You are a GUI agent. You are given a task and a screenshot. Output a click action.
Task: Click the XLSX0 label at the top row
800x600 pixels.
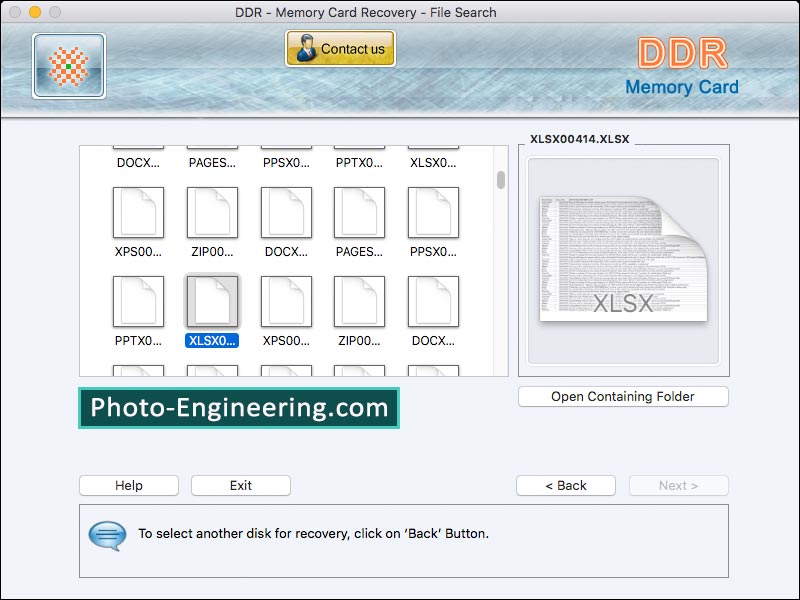(433, 162)
